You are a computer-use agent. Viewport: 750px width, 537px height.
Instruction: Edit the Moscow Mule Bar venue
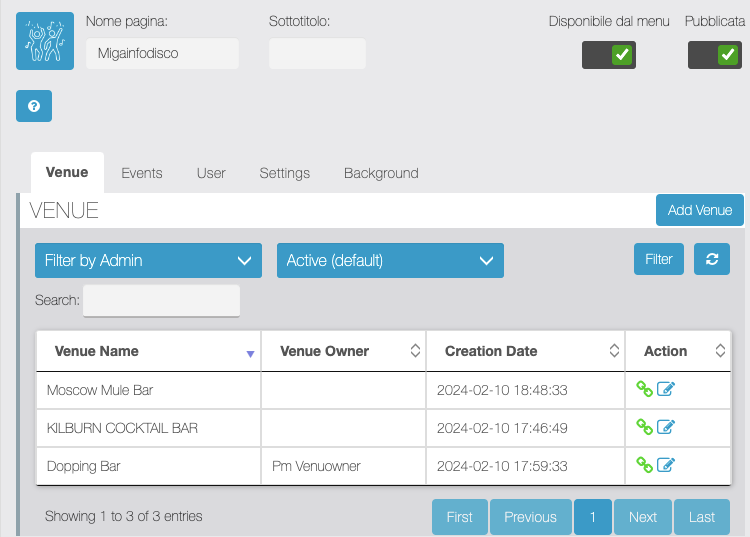[666, 390]
